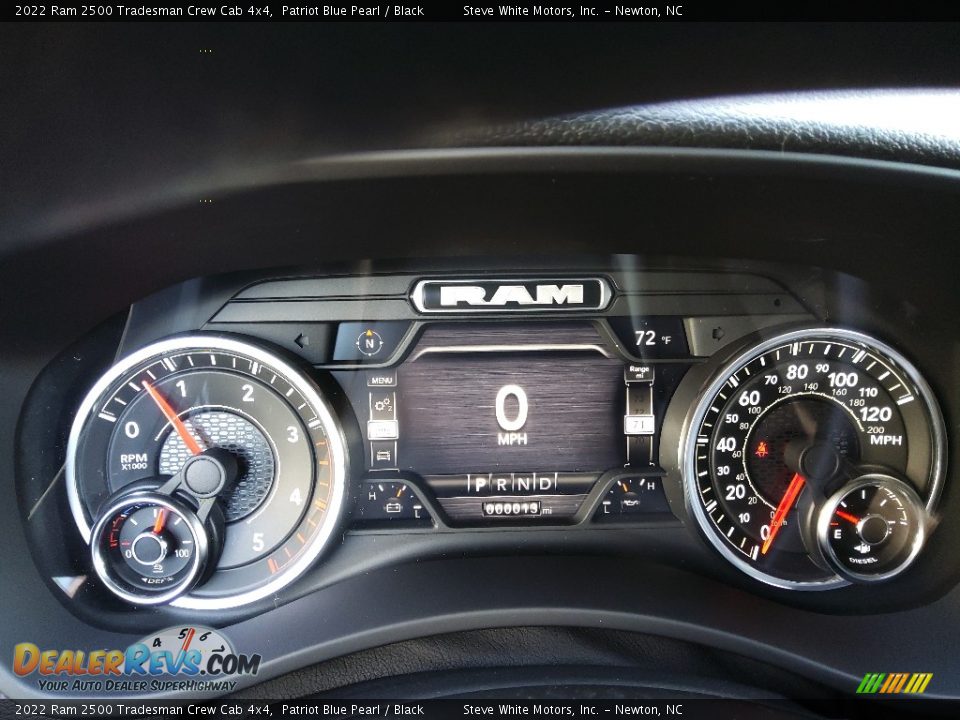Click the colored stripes logo in bottom corner
This screenshot has height=720, width=960.
(894, 683)
